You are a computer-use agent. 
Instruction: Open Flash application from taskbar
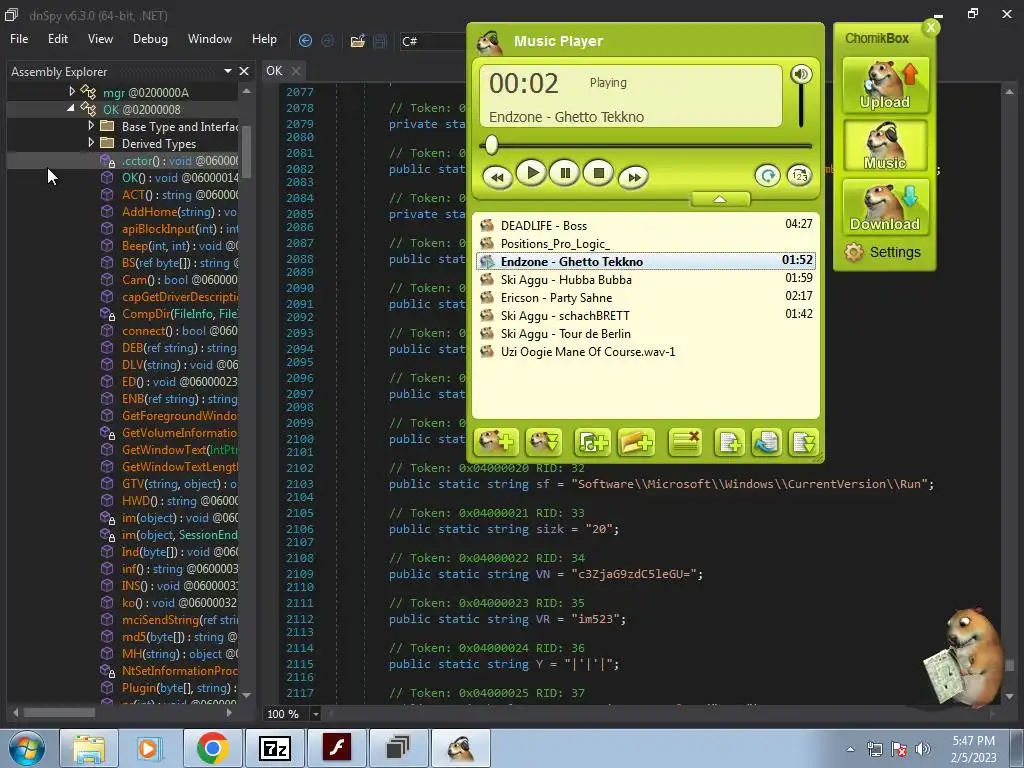[x=336, y=748]
